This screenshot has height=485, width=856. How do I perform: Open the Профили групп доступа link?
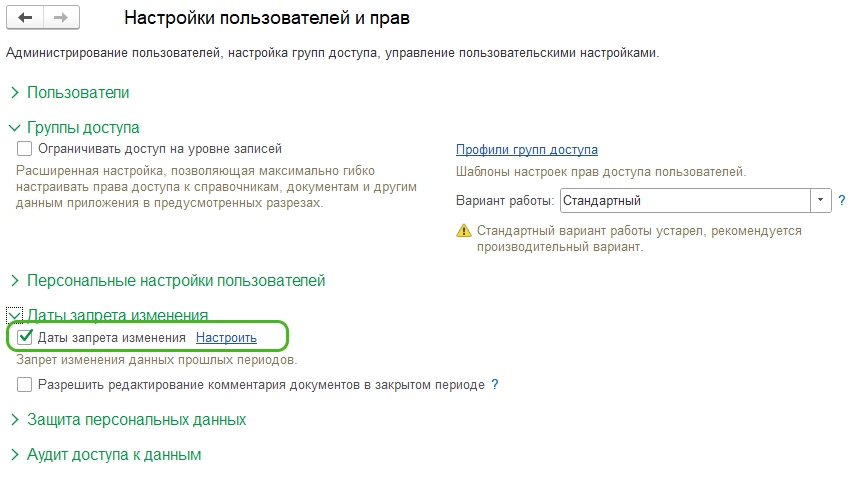pos(527,150)
